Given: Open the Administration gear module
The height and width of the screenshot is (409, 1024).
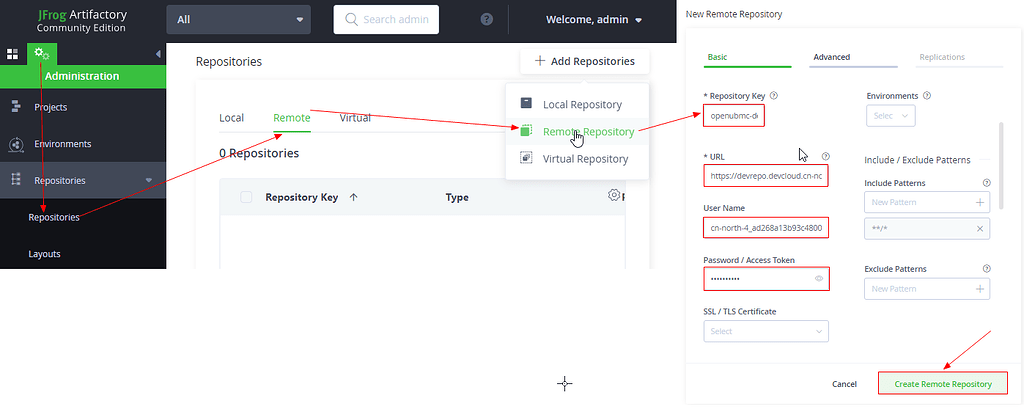Looking at the screenshot, I should click(41, 53).
